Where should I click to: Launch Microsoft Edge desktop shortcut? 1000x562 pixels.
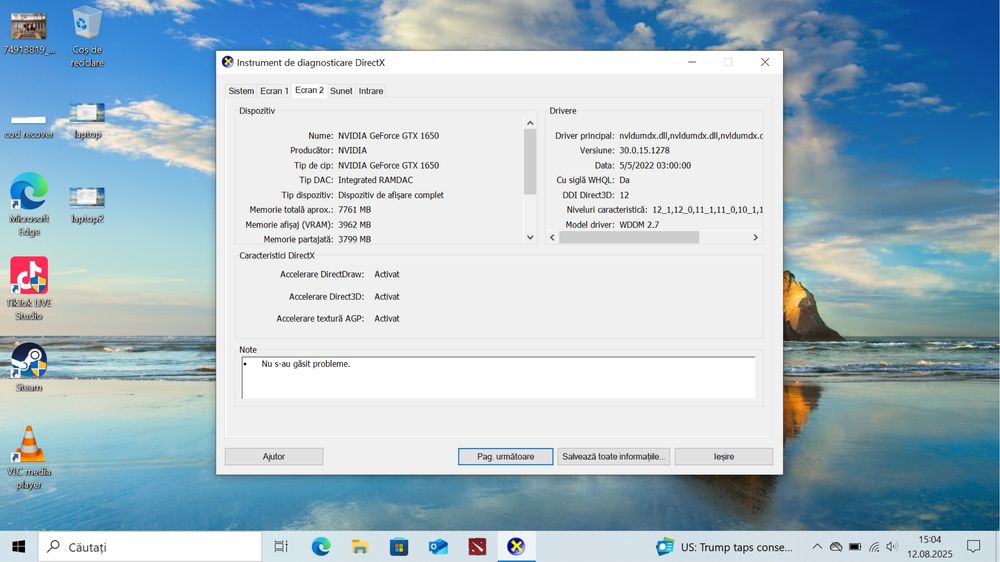pos(29,204)
